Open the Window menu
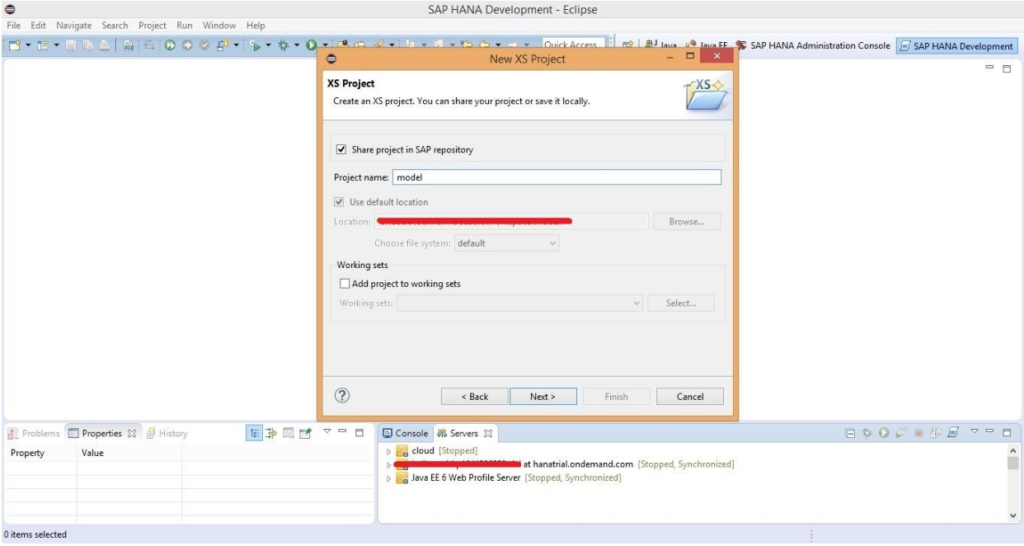This screenshot has width=1024, height=546. pyautogui.click(x=219, y=25)
